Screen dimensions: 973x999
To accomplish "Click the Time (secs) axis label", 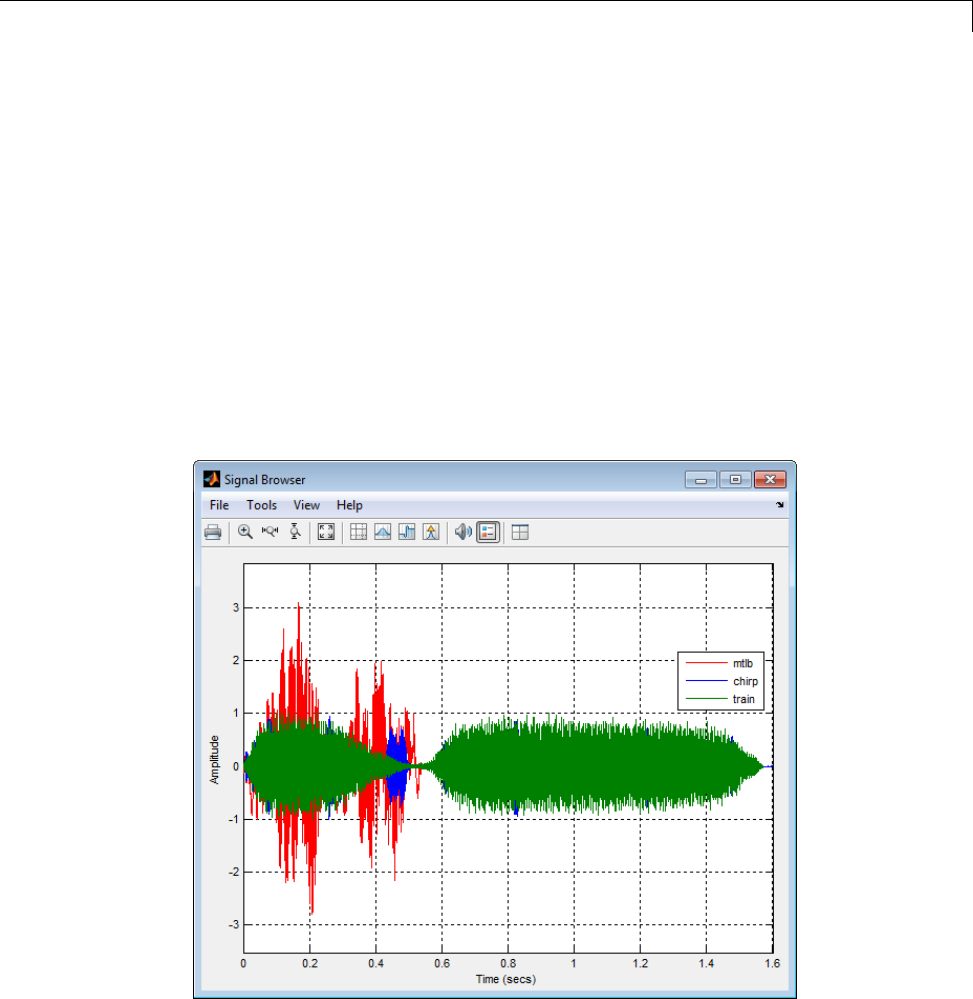I will coord(506,979).
